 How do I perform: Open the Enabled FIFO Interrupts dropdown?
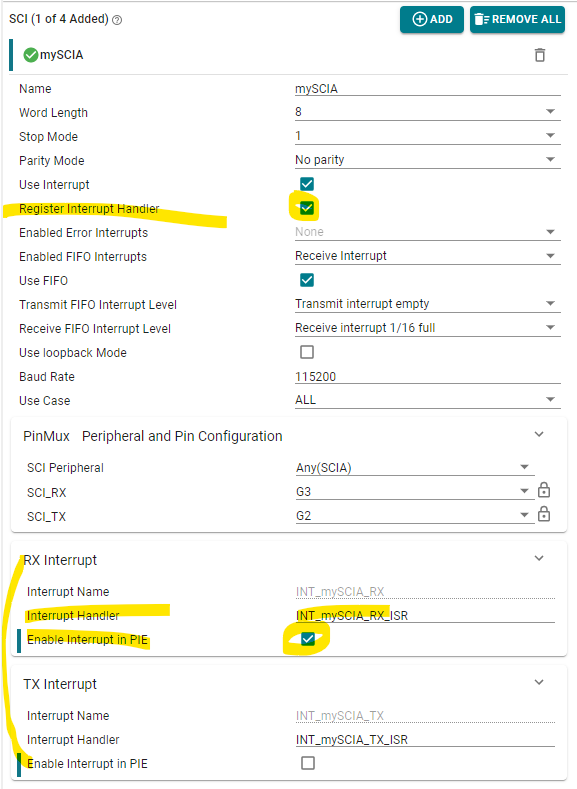tap(428, 256)
